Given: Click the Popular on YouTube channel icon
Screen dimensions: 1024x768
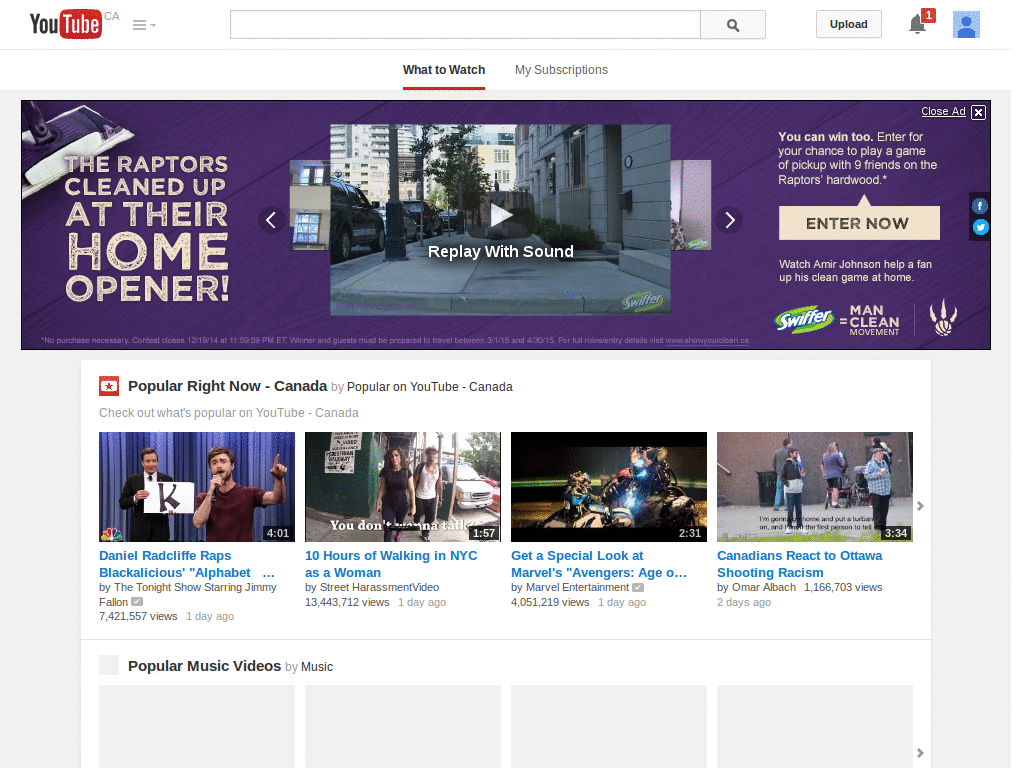Looking at the screenshot, I should click(109, 386).
